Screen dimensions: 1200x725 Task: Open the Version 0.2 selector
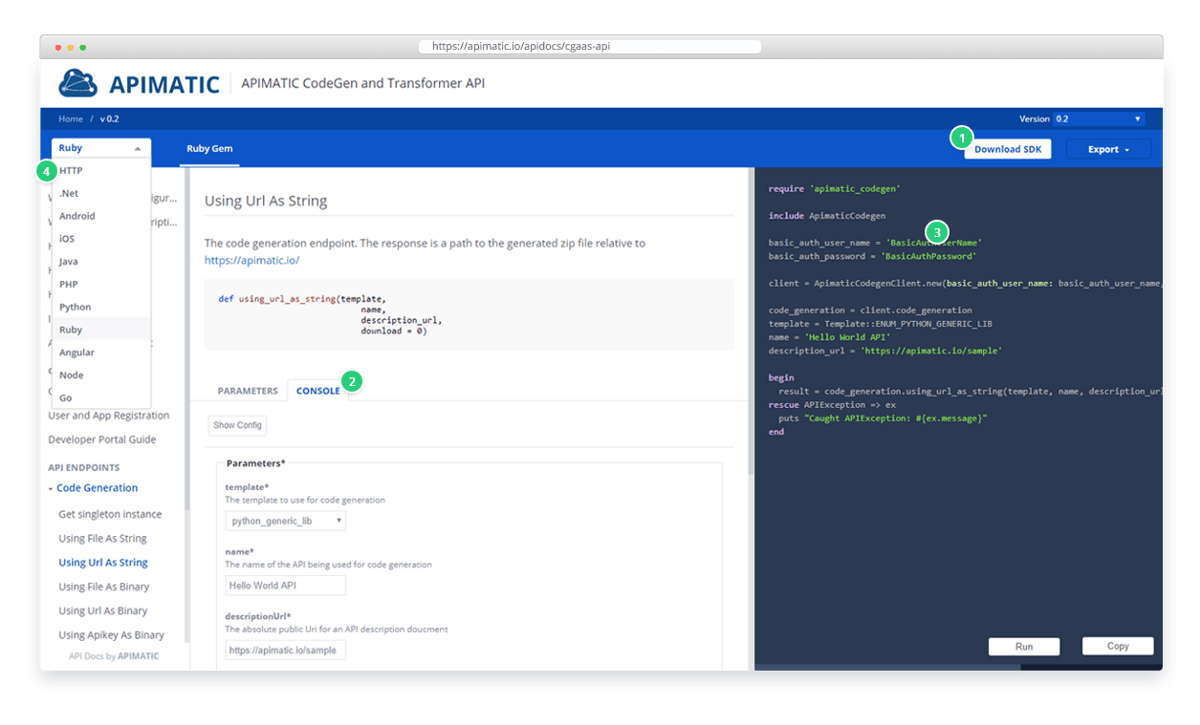tap(1098, 119)
